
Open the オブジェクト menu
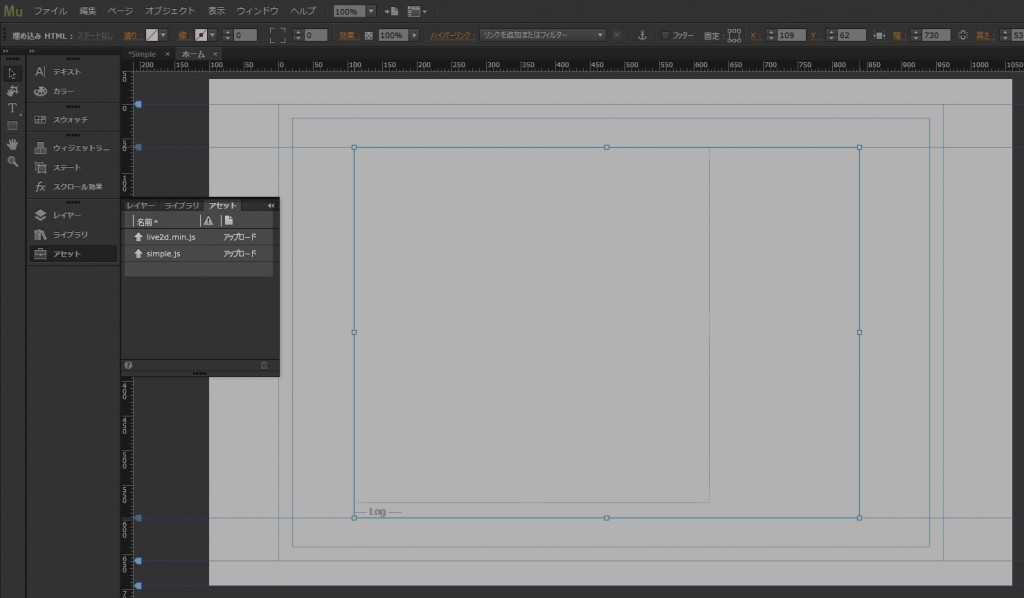(x=170, y=11)
